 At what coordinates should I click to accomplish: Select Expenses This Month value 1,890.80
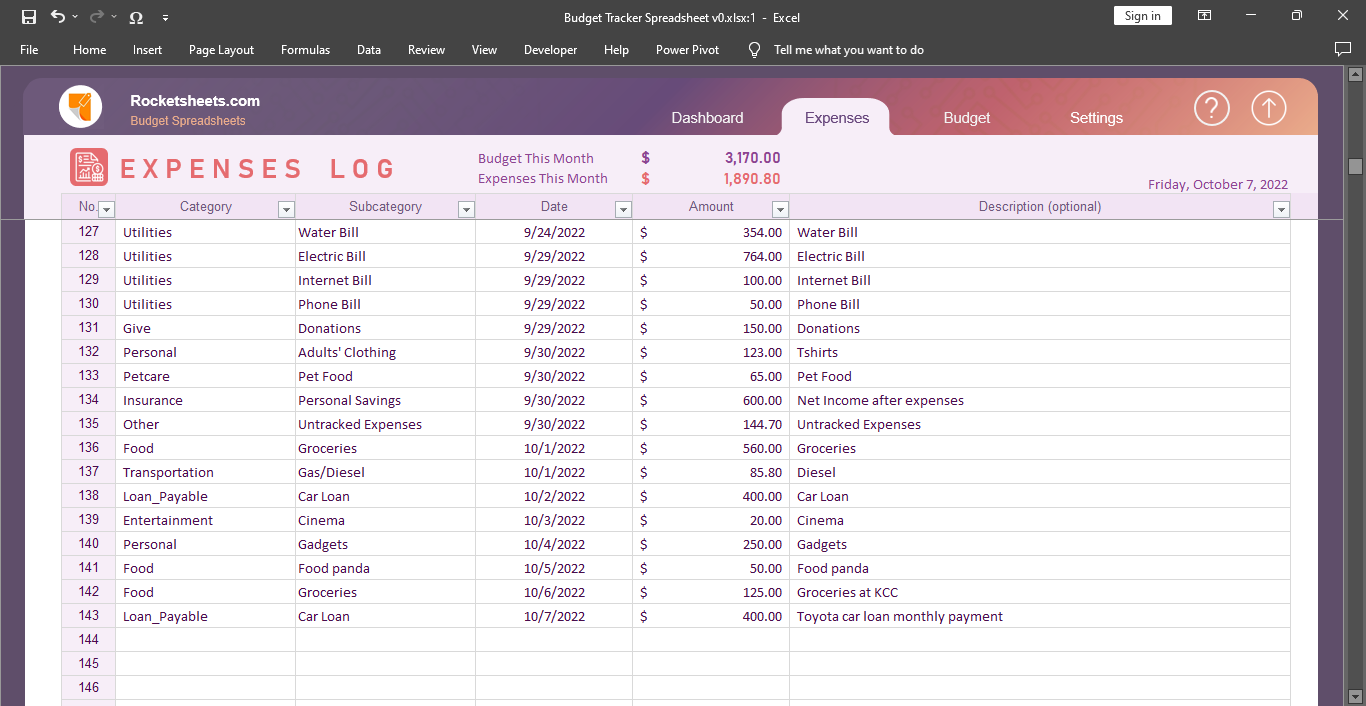(752, 179)
